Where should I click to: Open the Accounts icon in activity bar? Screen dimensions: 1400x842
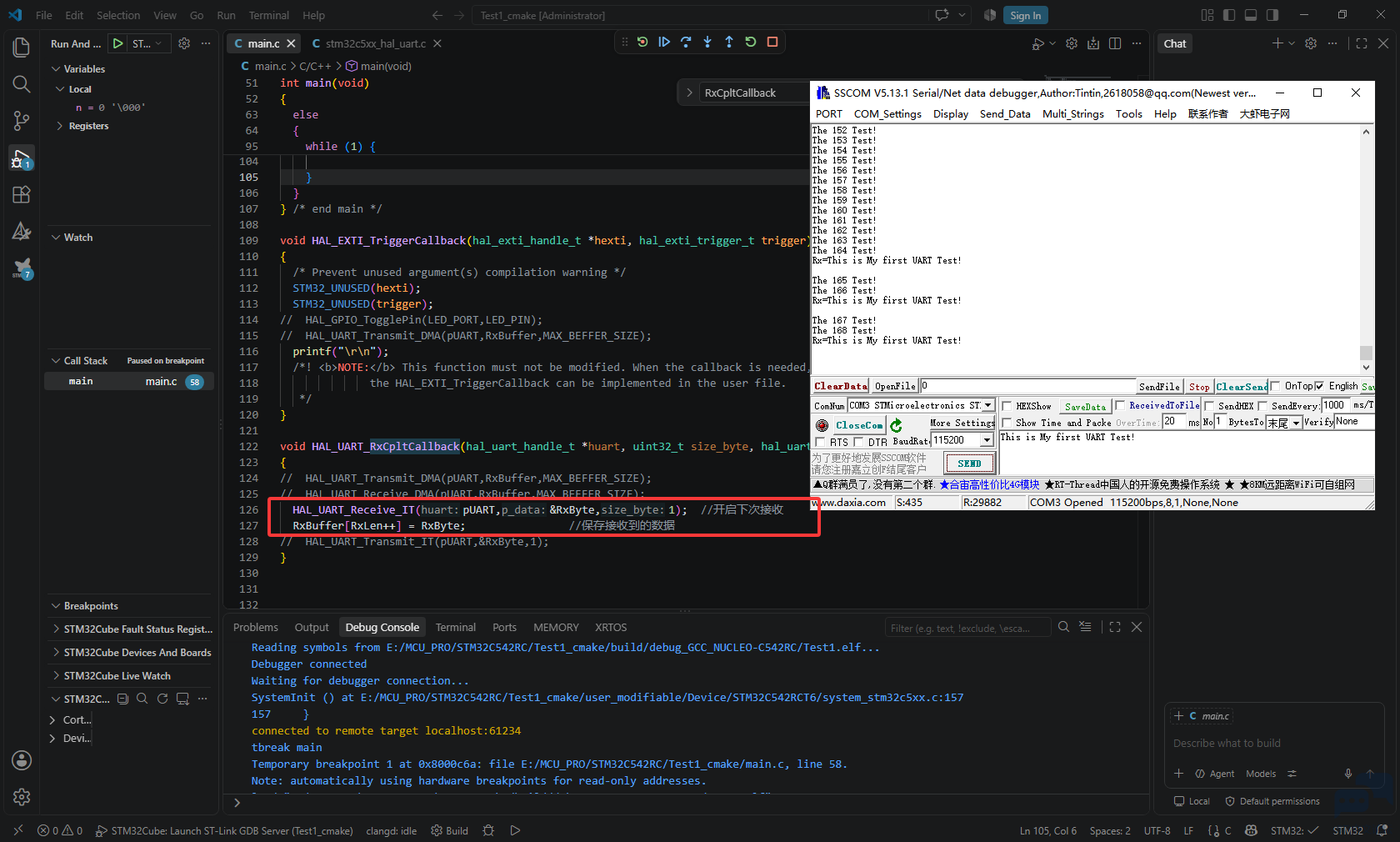[22, 760]
